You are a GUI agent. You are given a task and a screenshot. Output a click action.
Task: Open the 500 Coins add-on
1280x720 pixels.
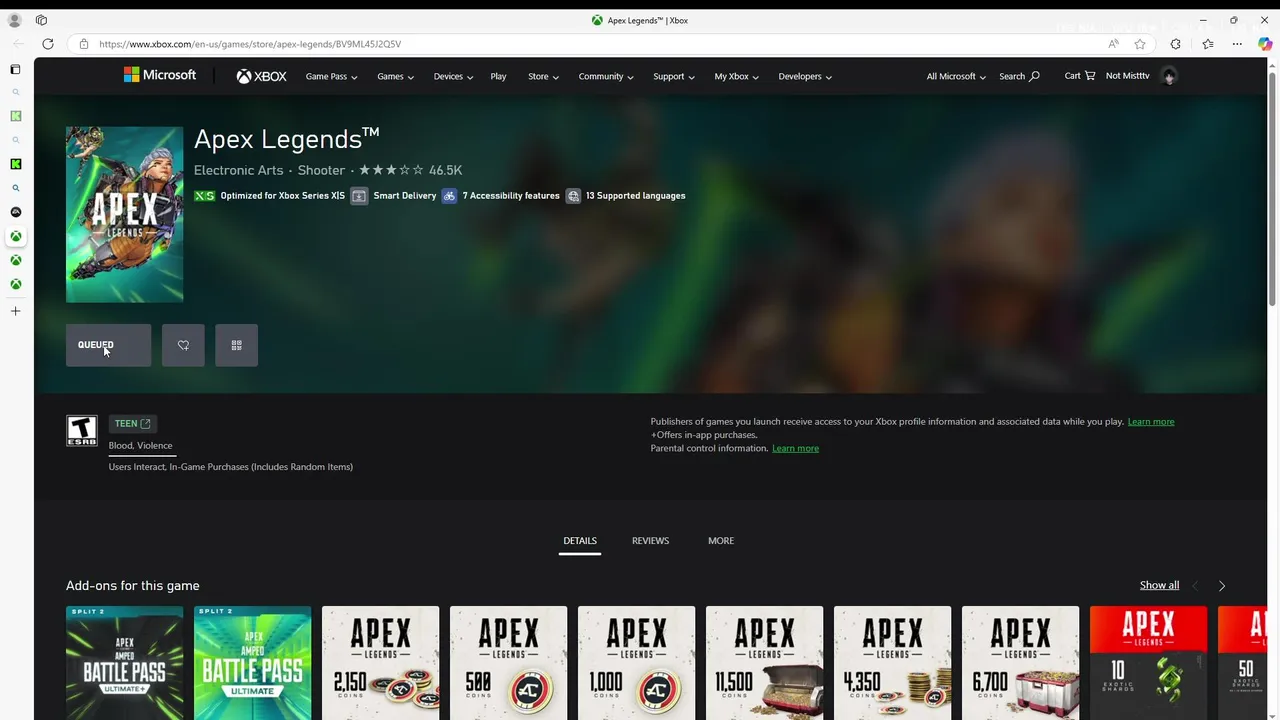[x=508, y=663]
